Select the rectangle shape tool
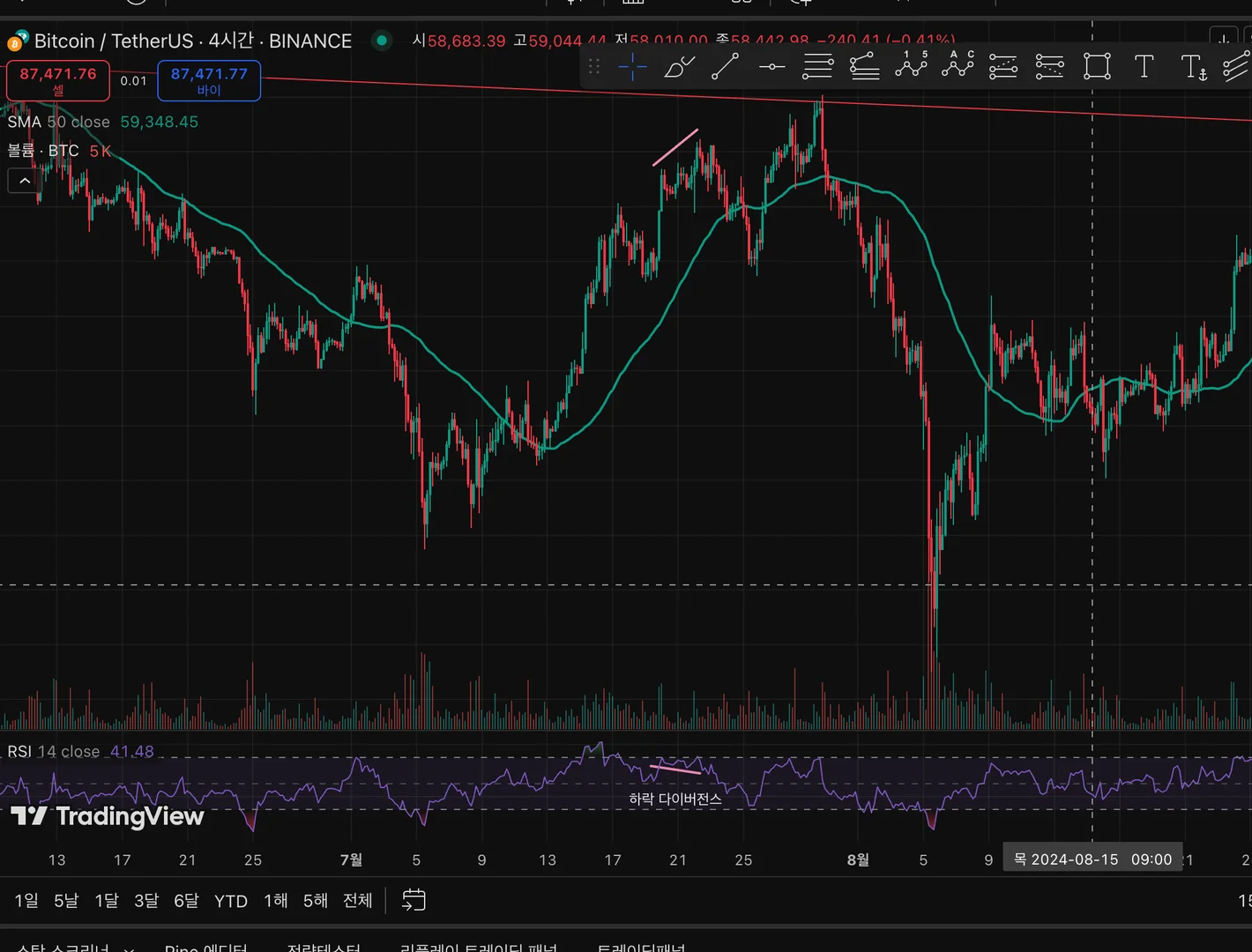Screen dimensions: 1252x952 (x=1097, y=66)
